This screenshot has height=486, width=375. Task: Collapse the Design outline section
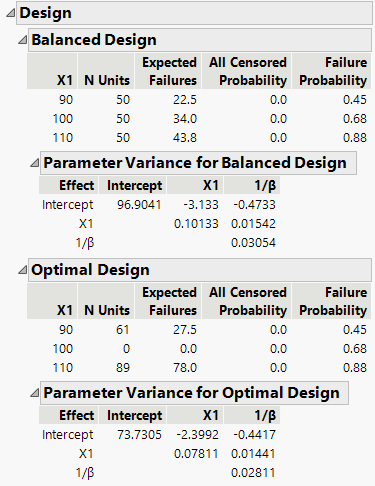[11, 13]
